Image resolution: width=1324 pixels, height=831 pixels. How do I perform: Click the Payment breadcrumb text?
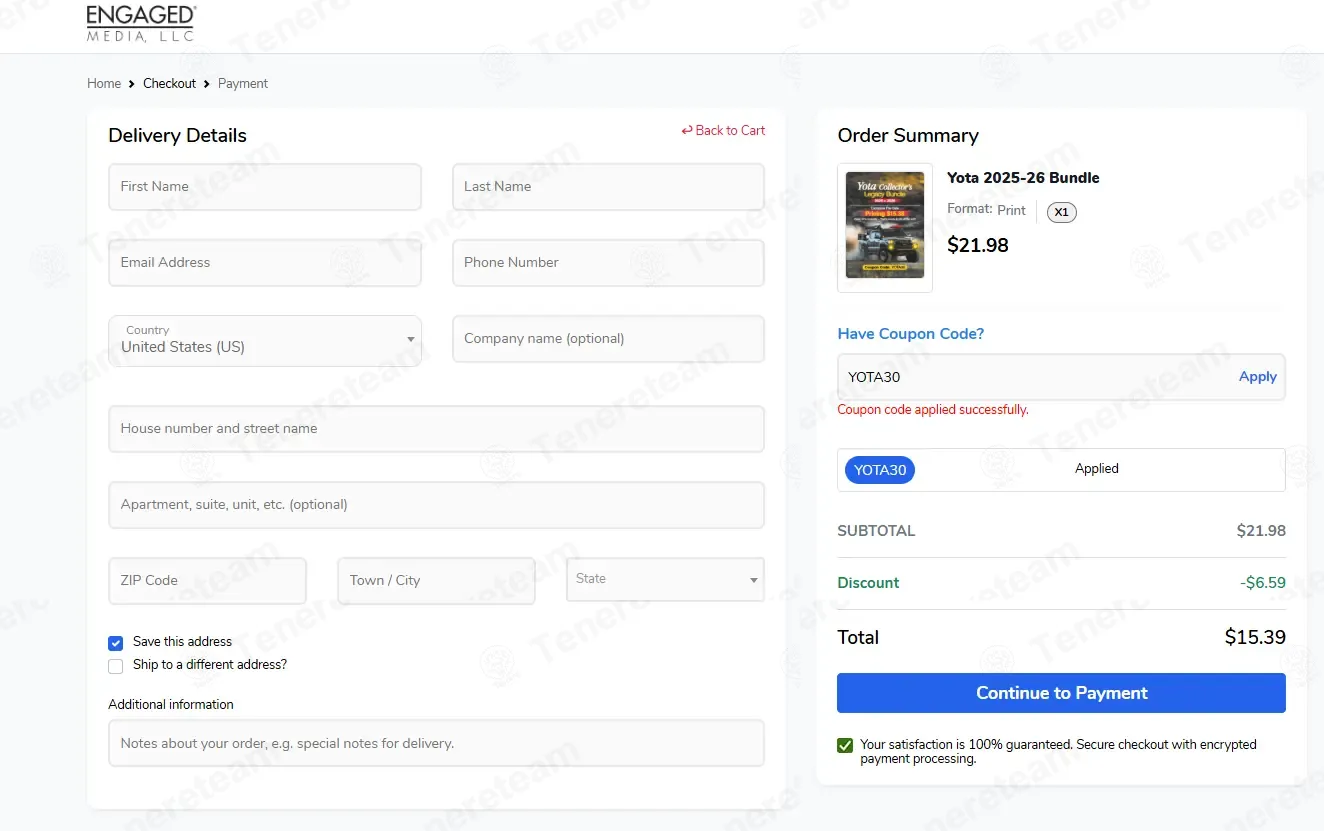(243, 83)
